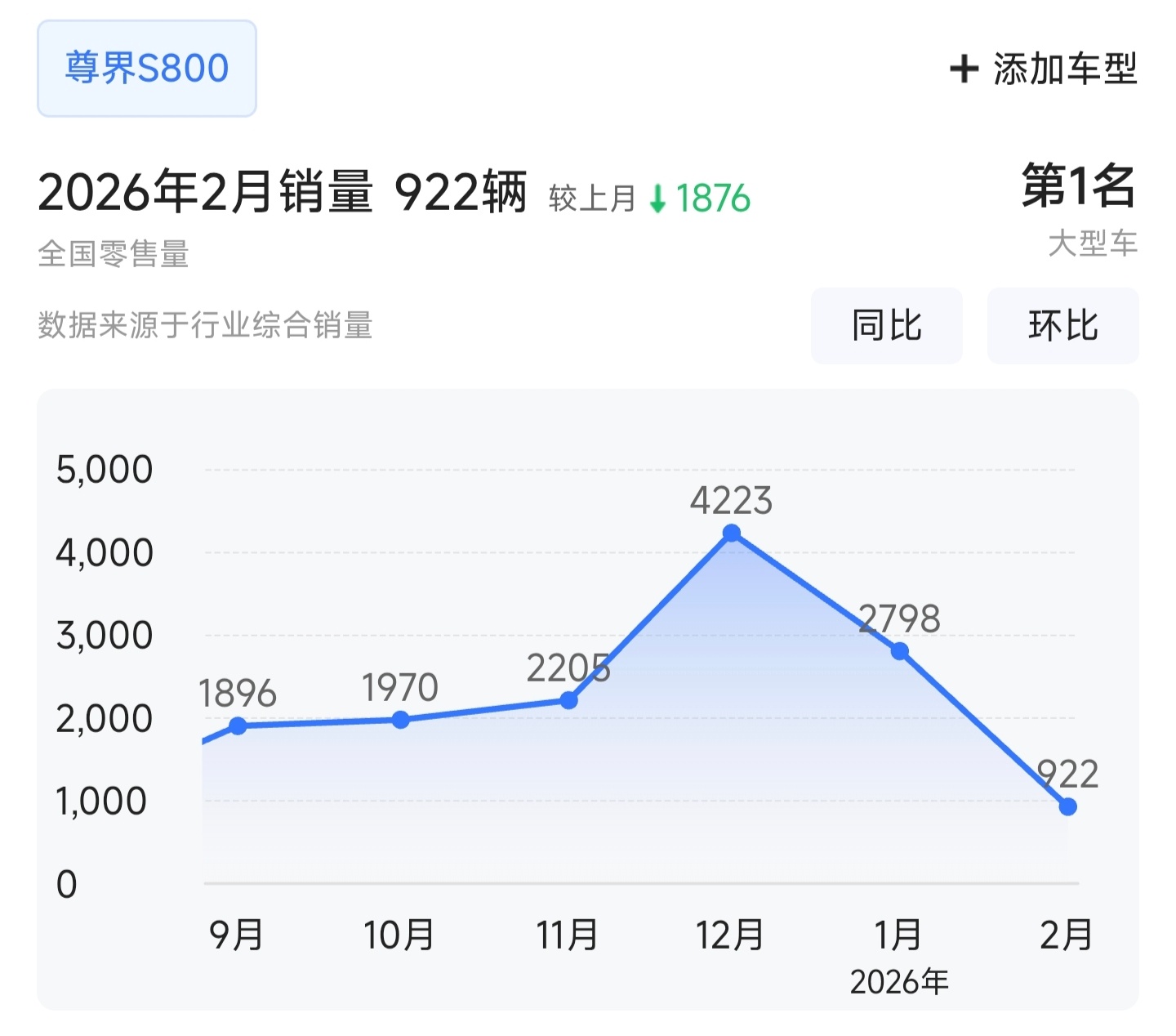Viewport: 1176px width, 1036px height.
Task: Click the plus icon beside 添加车型
Action: point(964,69)
